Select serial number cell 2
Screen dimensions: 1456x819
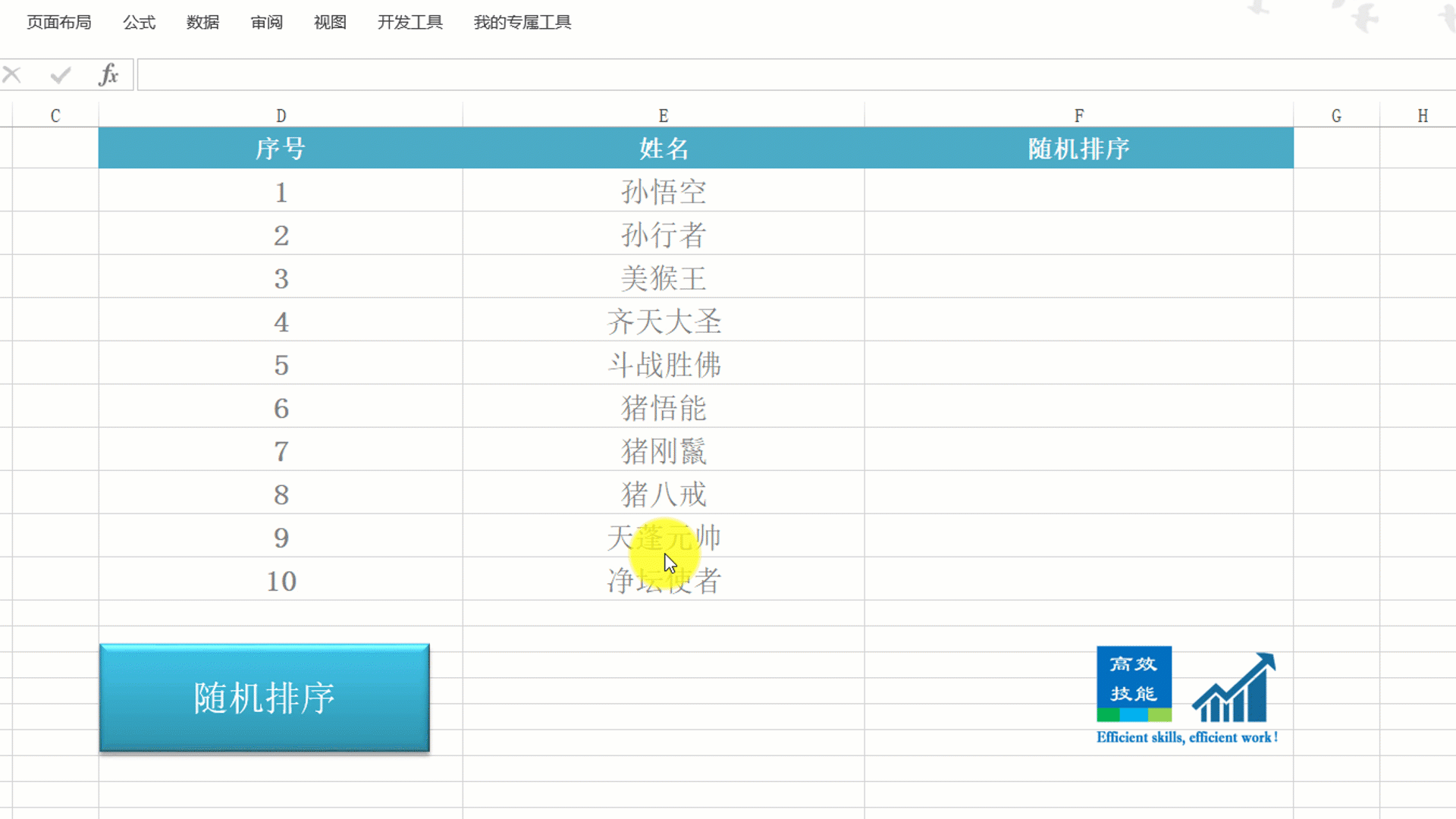[281, 234]
